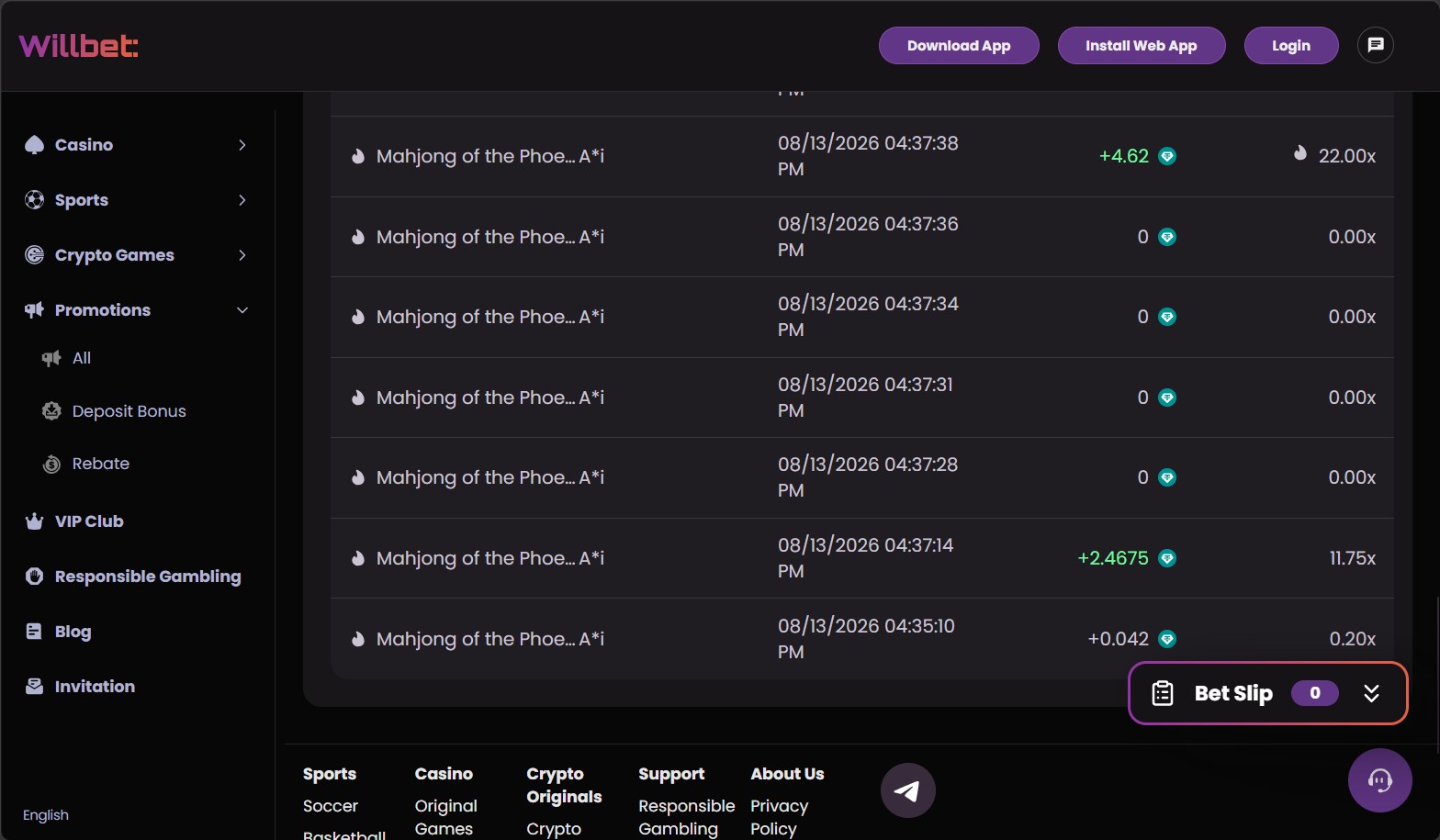
Task: Click the Crypto Games coin icon
Action: point(35,255)
